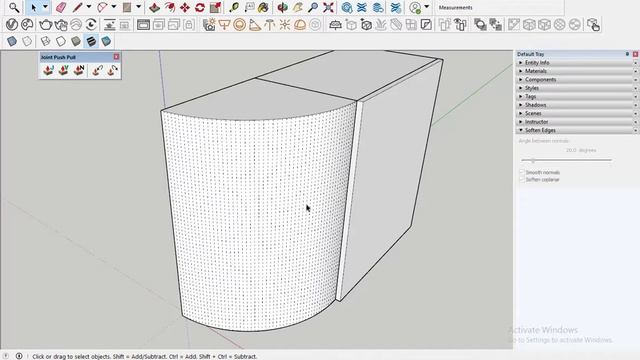Select the Pan hand tool
The height and width of the screenshot is (360, 640).
298,7
